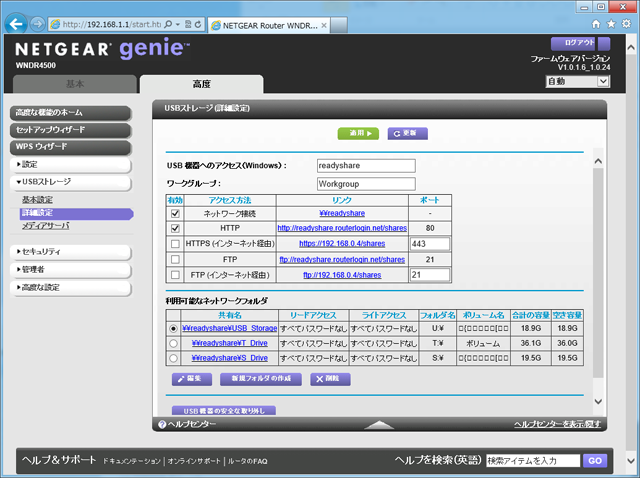
Task: Open the readyshare USB_Storage link
Action: [x=228, y=327]
